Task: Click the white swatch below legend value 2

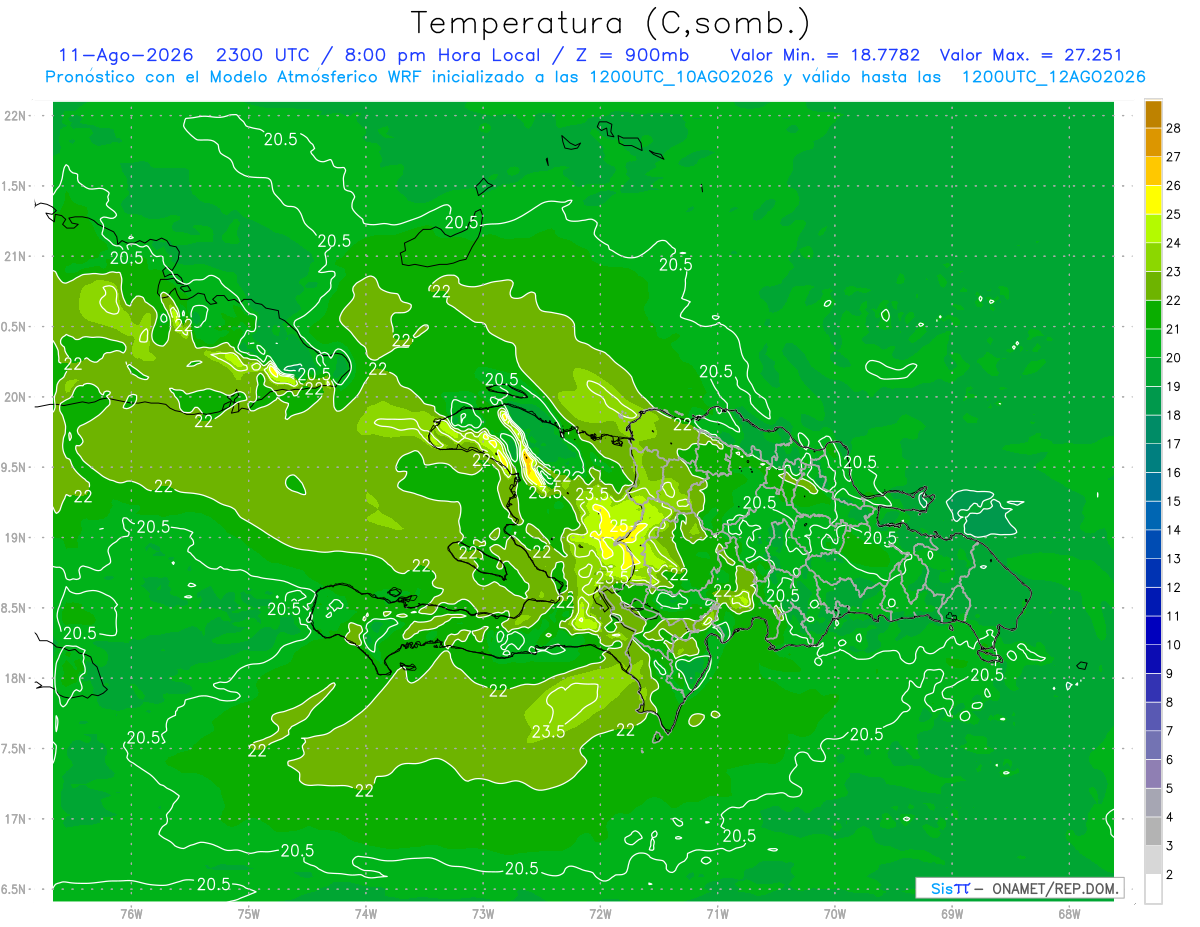Action: pos(1153,889)
